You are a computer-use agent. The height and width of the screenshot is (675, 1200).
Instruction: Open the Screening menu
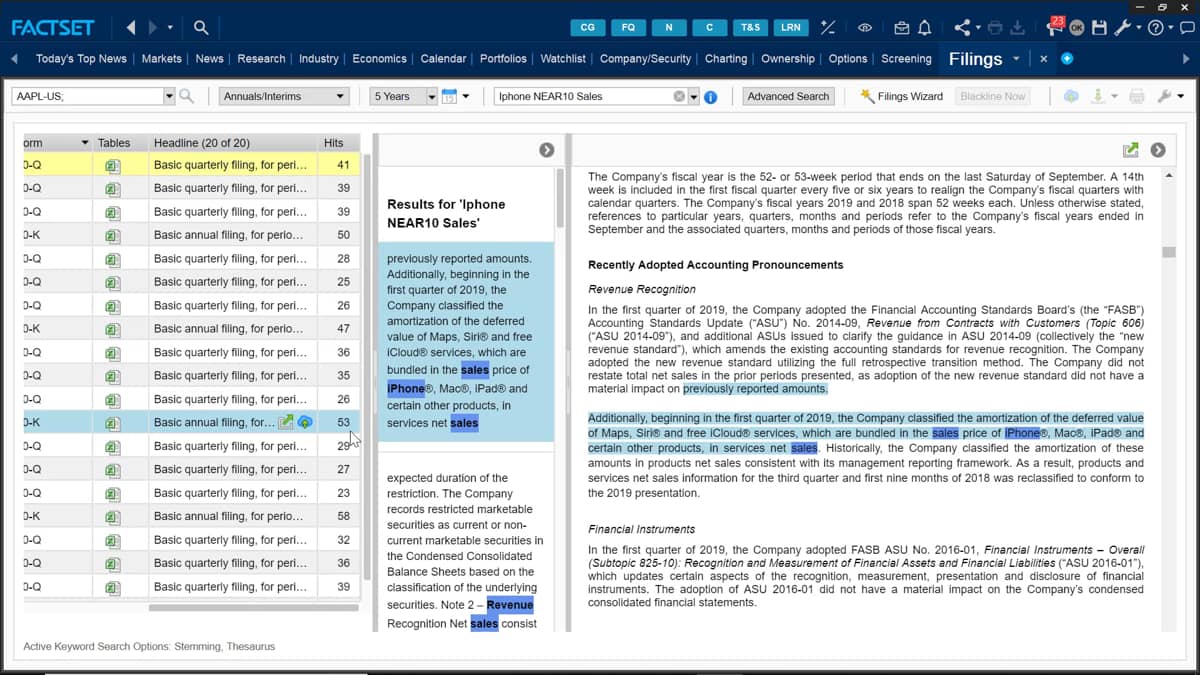point(906,59)
